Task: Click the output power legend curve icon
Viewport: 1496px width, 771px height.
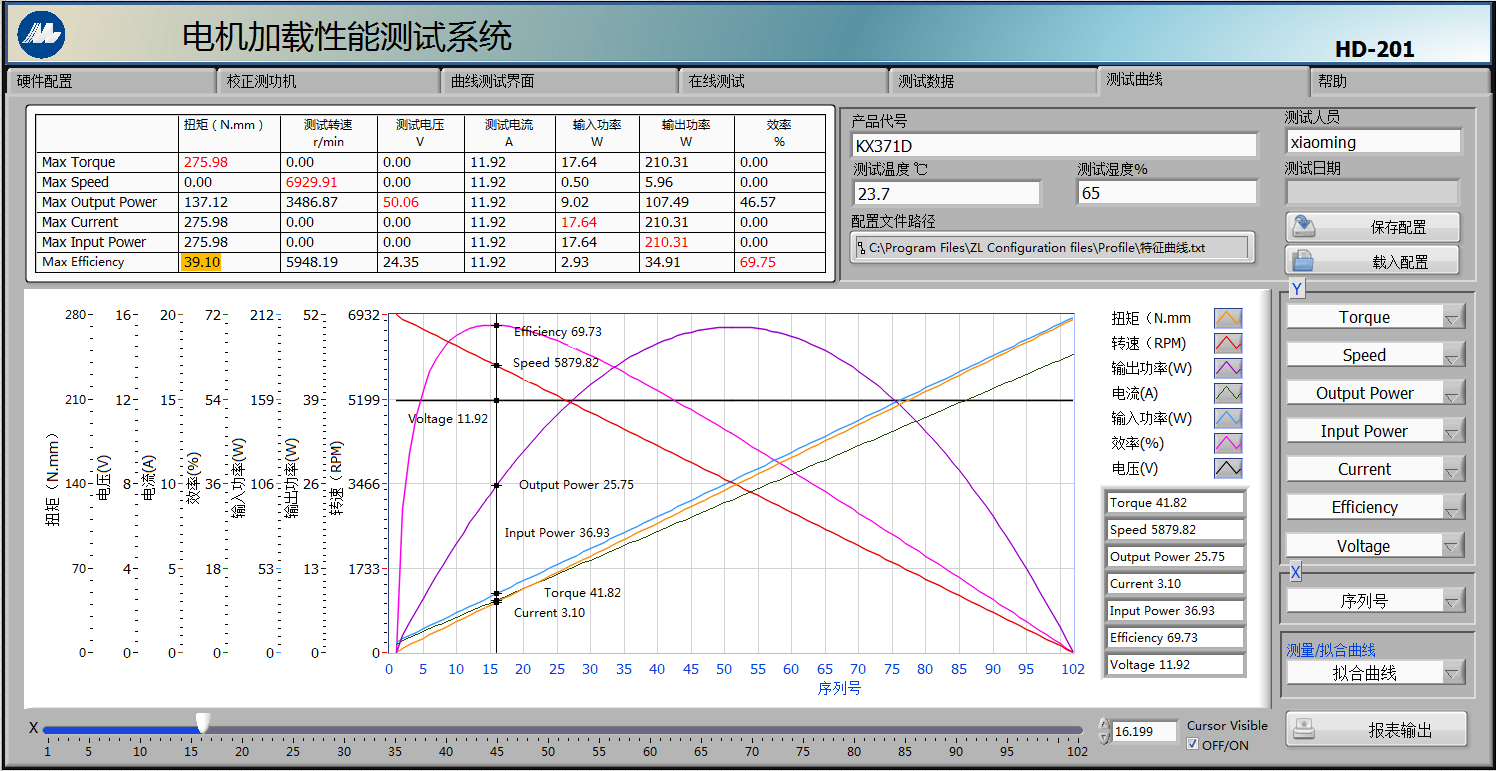Action: (1227, 368)
